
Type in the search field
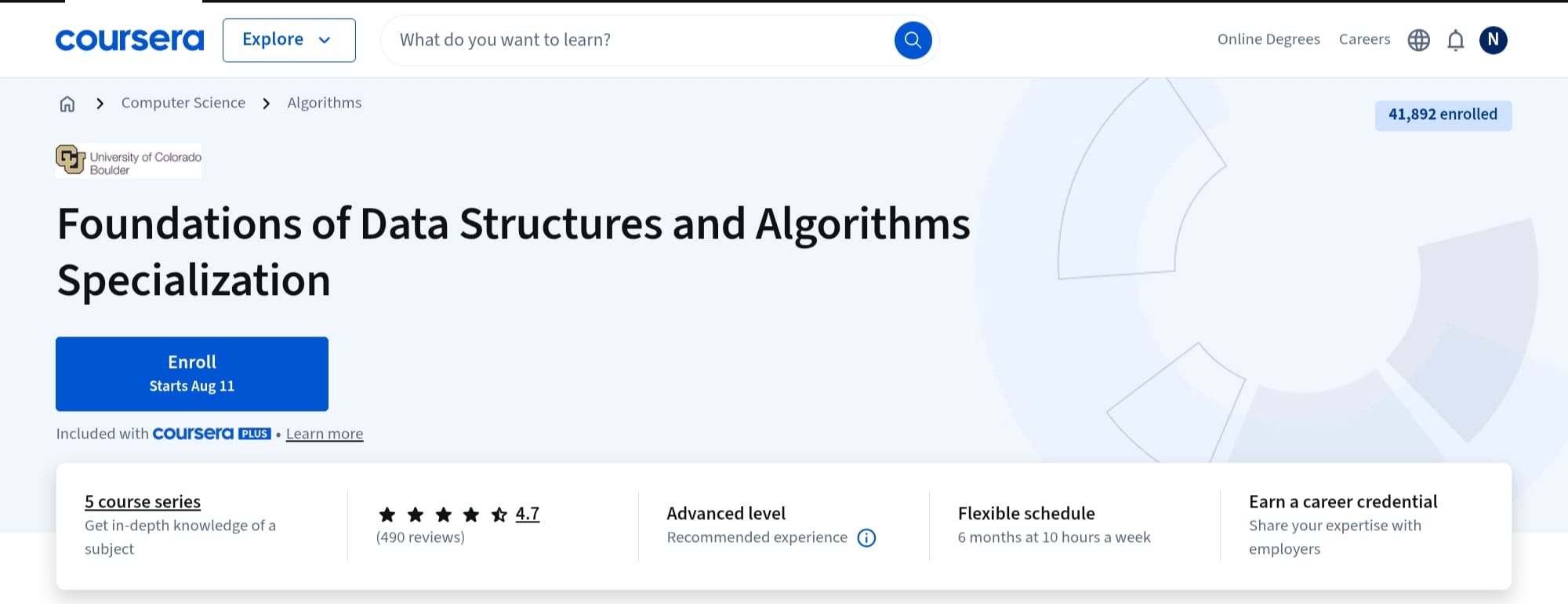(x=627, y=39)
